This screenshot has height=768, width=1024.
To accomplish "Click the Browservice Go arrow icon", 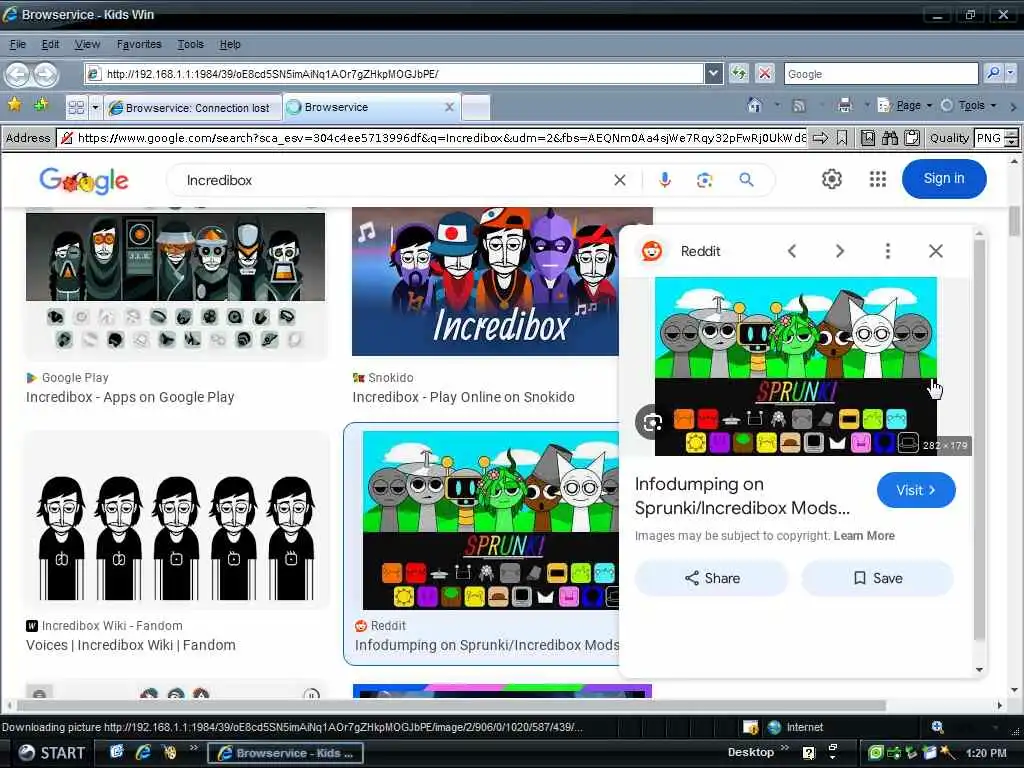I will tap(820, 138).
